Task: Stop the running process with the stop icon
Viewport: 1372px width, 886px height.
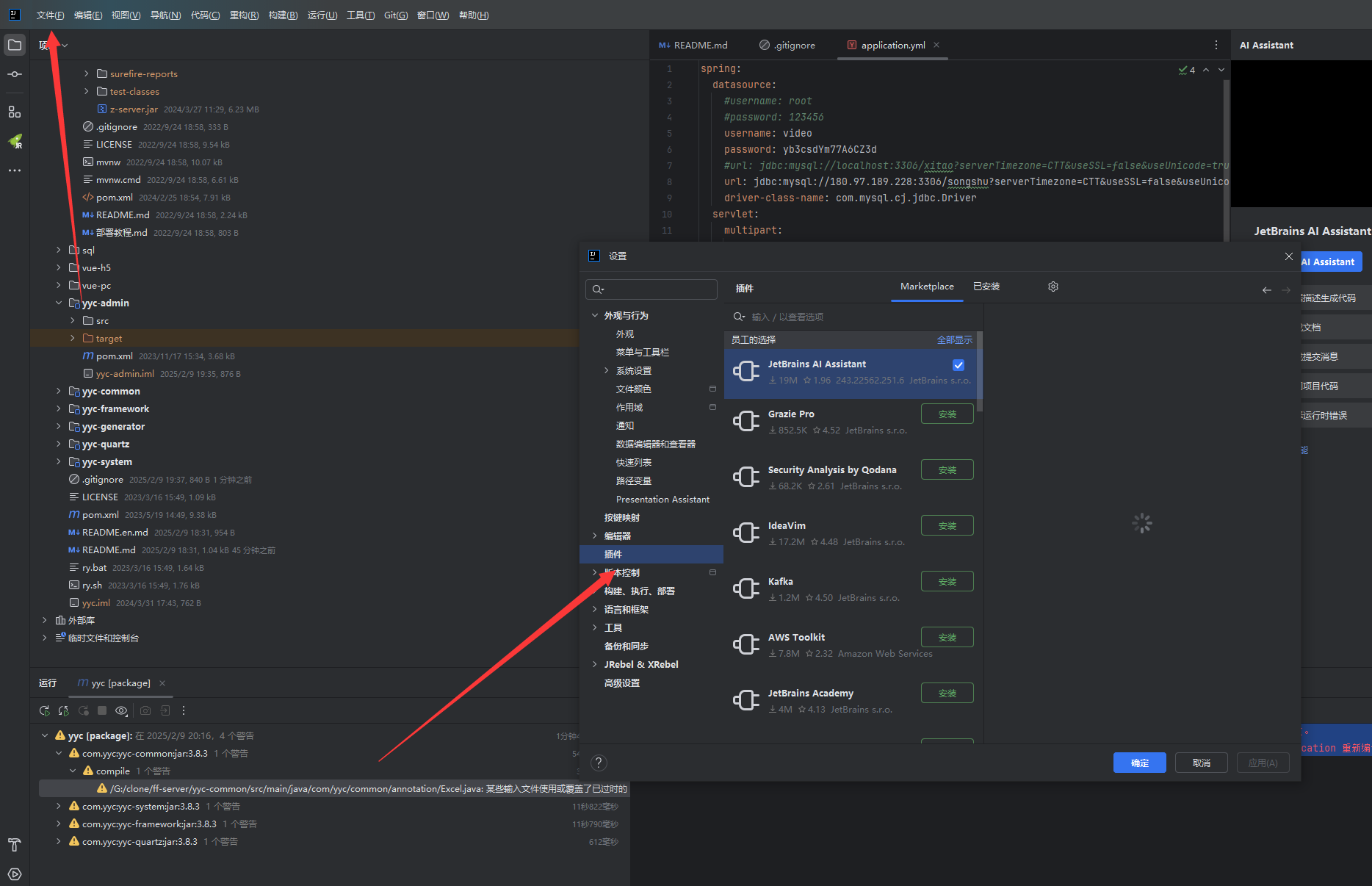Action: [x=102, y=710]
